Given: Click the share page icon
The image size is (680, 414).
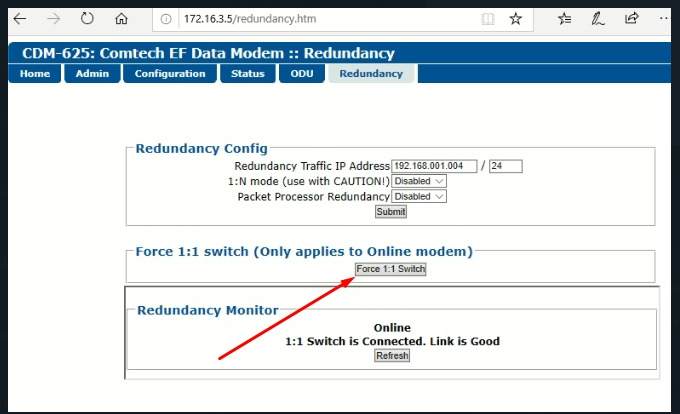Looking at the screenshot, I should pyautogui.click(x=631, y=18).
